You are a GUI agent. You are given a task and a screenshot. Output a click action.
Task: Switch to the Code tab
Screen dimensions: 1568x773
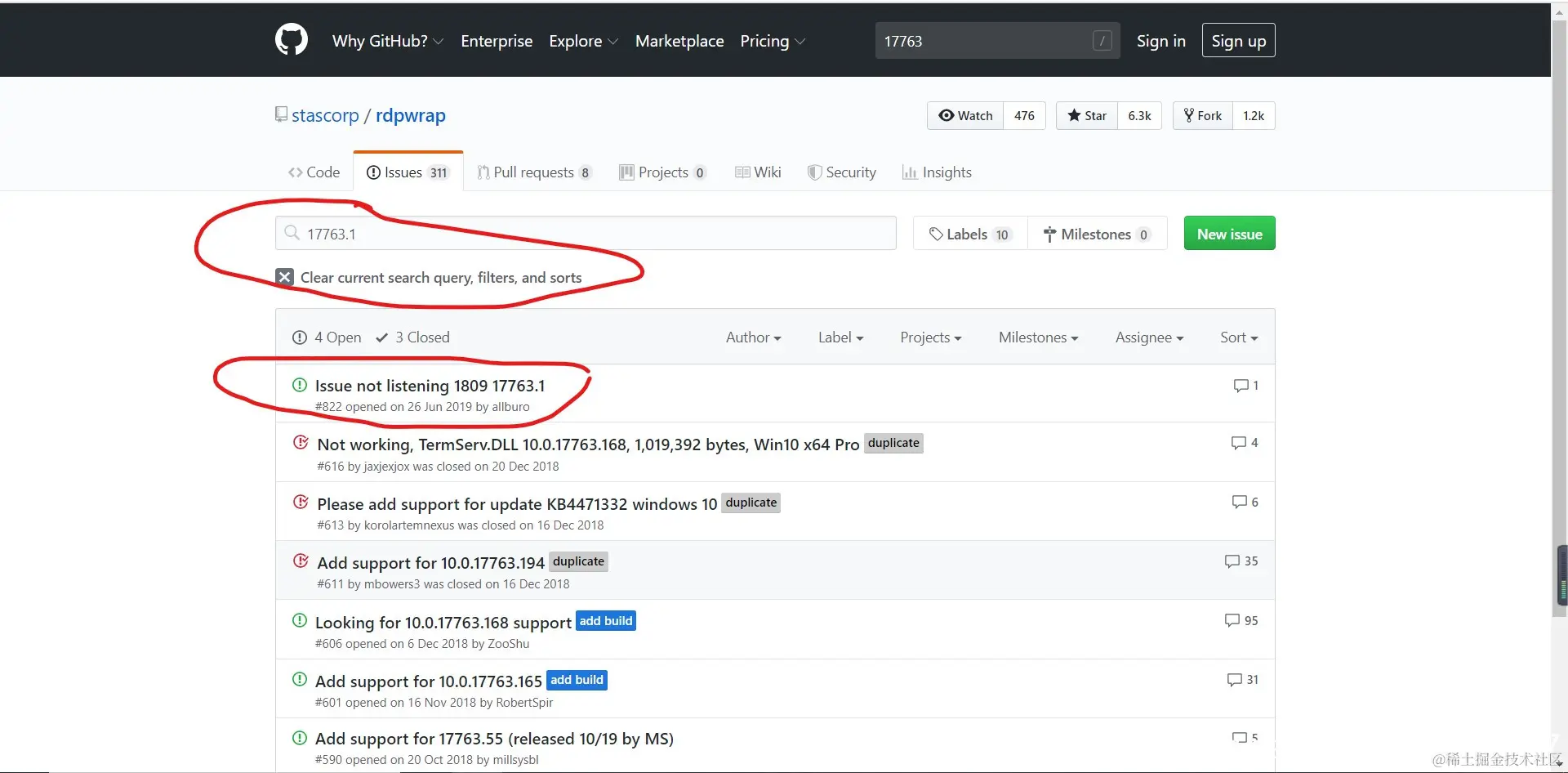click(x=314, y=172)
